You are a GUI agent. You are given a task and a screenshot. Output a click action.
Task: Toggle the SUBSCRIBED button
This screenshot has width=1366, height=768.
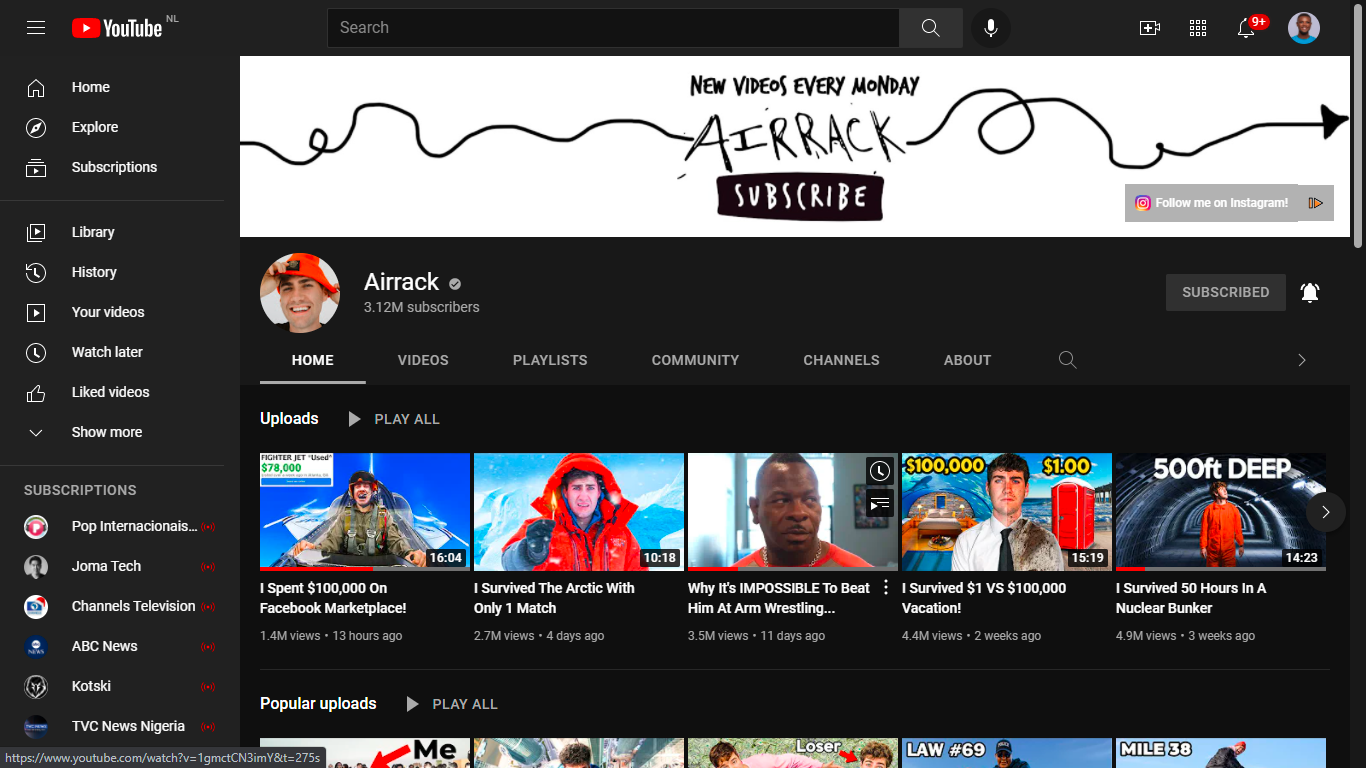click(x=1226, y=292)
